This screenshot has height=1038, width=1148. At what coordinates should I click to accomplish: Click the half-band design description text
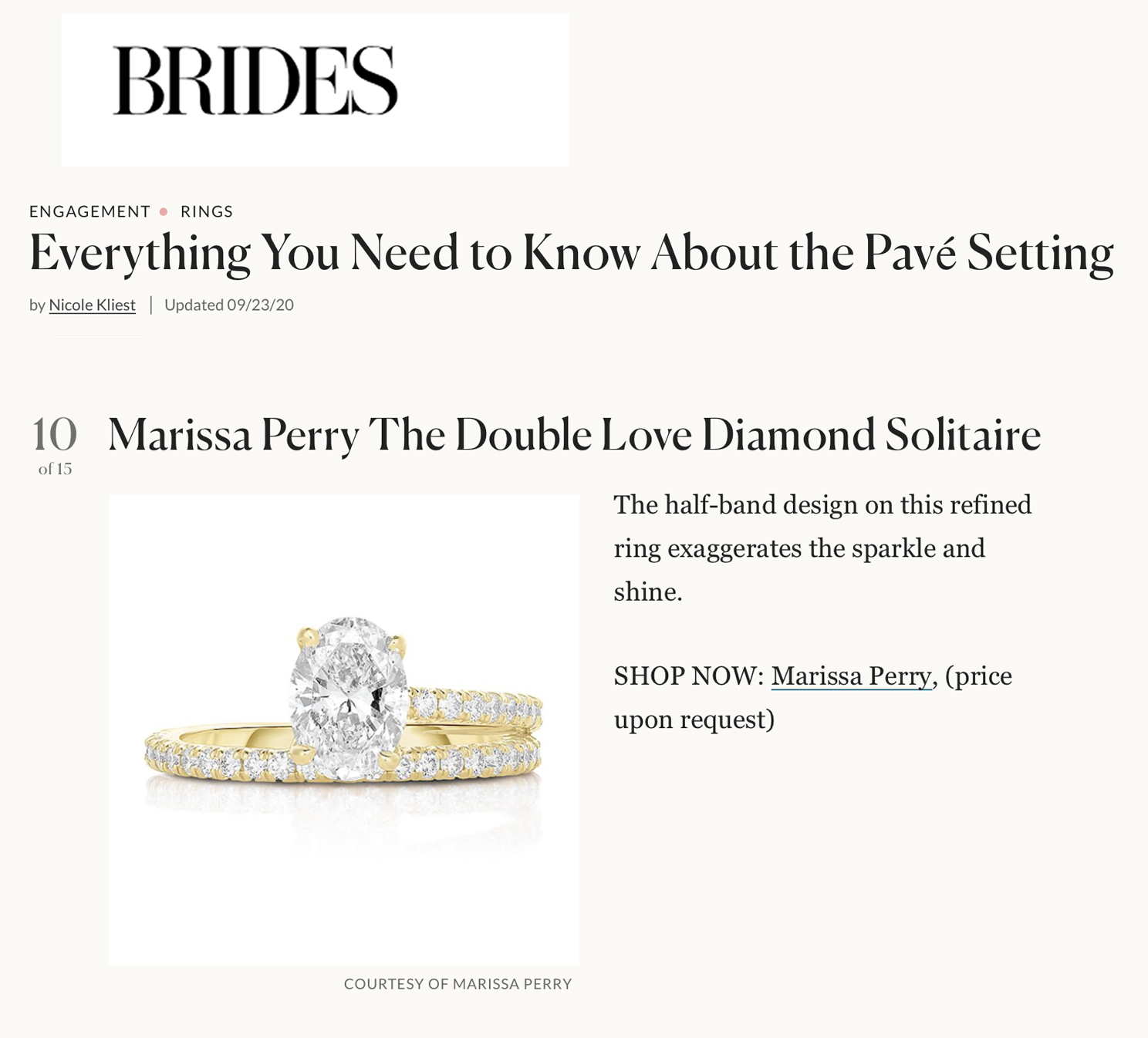822,548
